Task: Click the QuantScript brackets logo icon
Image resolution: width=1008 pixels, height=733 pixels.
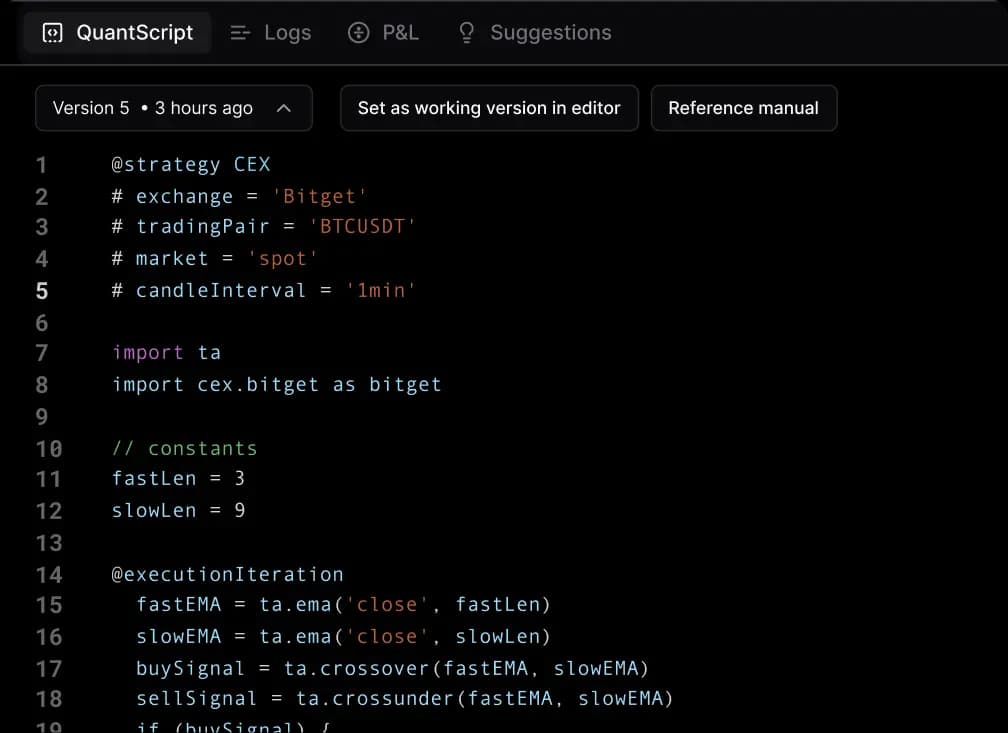Action: point(51,32)
